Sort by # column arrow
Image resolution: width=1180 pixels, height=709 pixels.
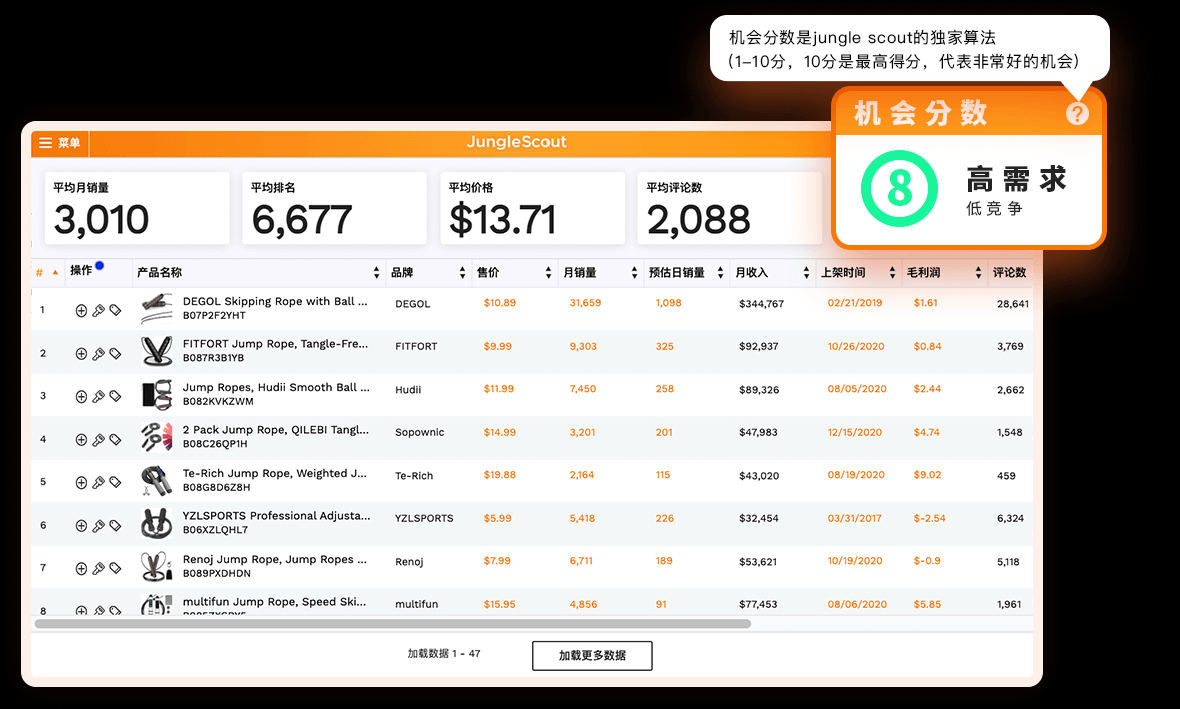(55, 272)
